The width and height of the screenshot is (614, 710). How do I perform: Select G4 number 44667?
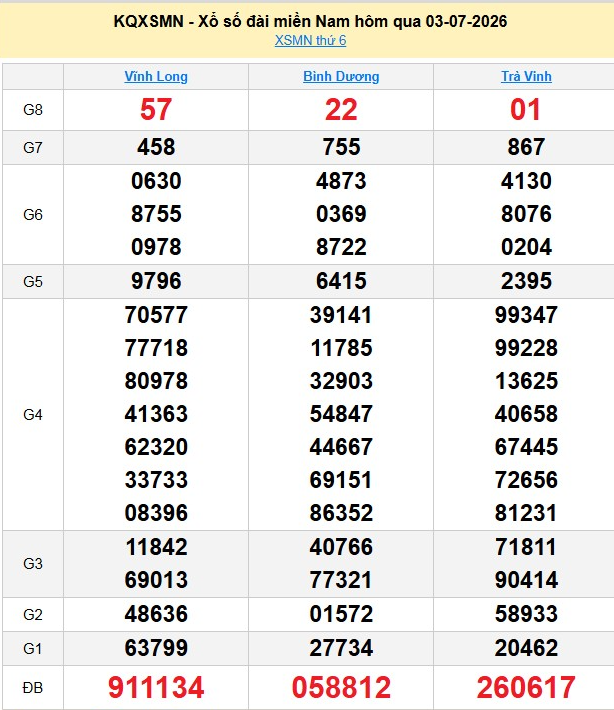click(341, 447)
